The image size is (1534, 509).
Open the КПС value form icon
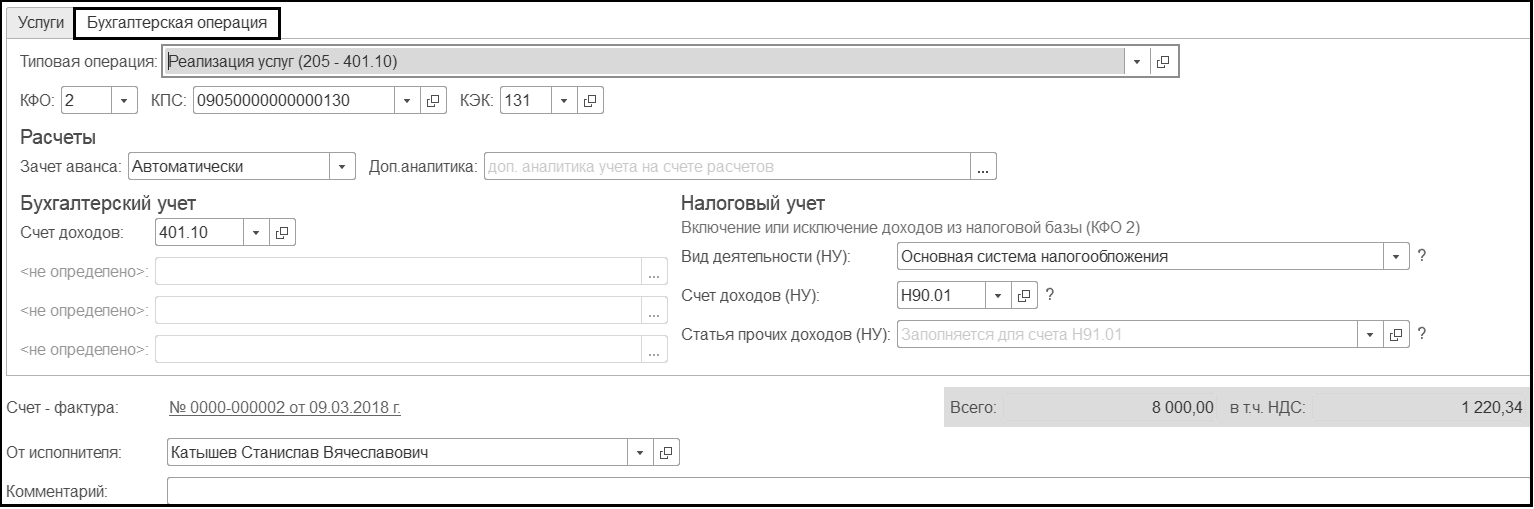tap(434, 101)
